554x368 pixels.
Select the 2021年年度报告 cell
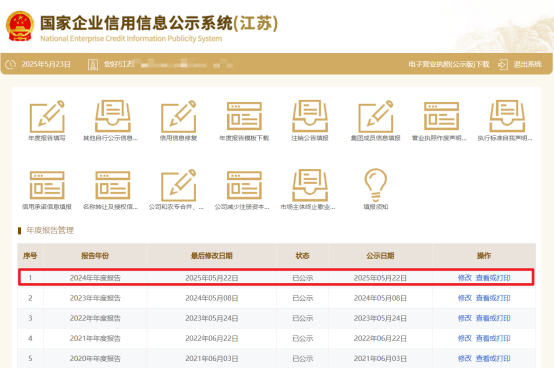tap(95, 338)
